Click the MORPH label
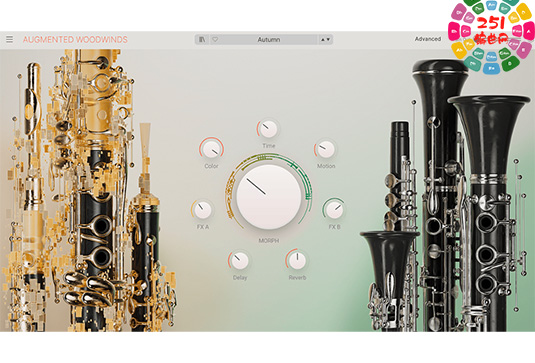The height and width of the screenshot is (363, 535). coord(269,241)
